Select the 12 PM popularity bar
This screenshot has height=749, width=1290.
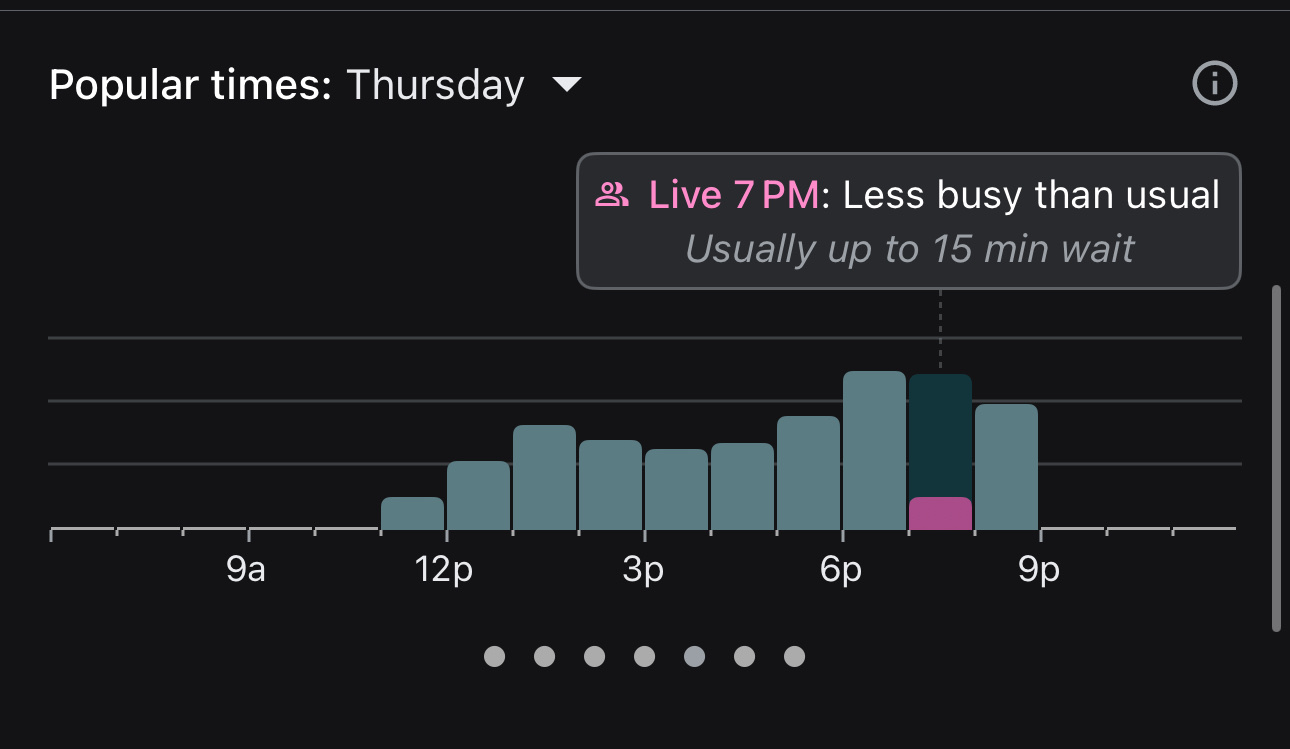[478, 495]
